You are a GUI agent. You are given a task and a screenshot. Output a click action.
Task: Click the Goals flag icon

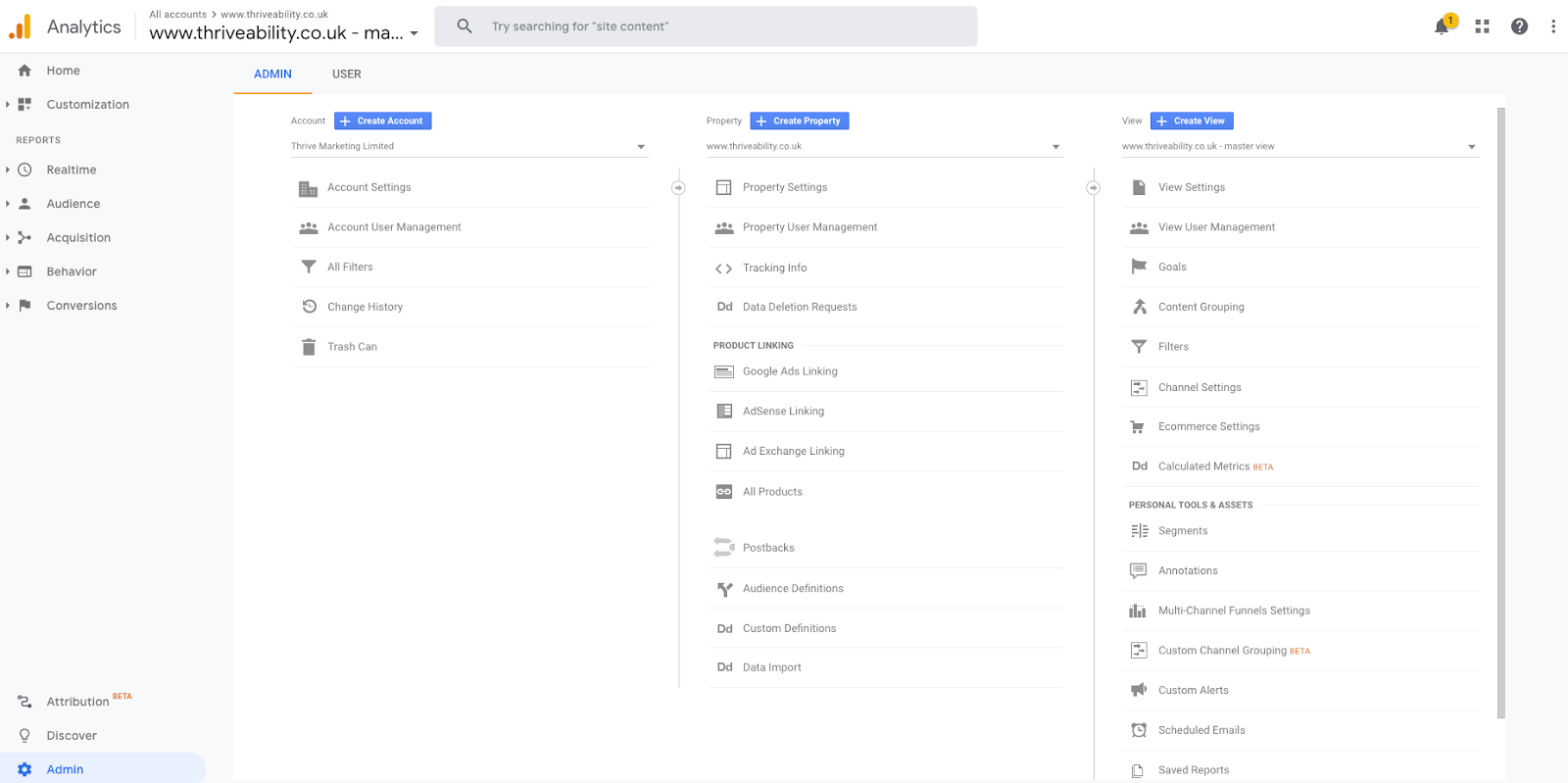1139,267
